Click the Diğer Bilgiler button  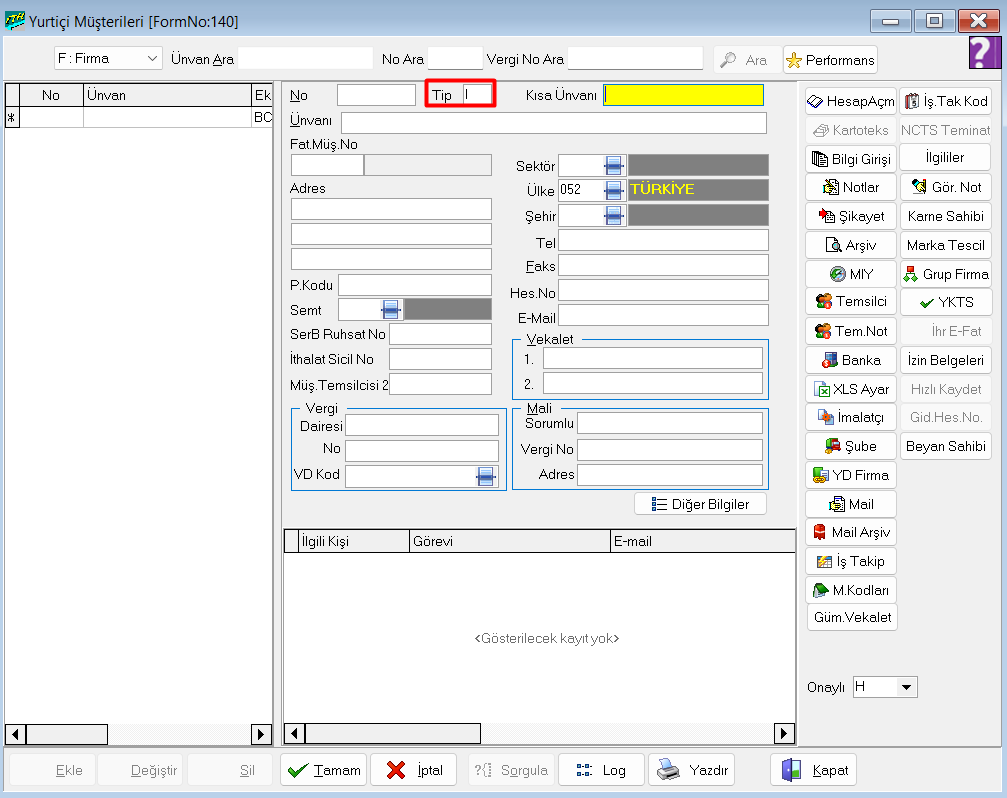tap(700, 504)
